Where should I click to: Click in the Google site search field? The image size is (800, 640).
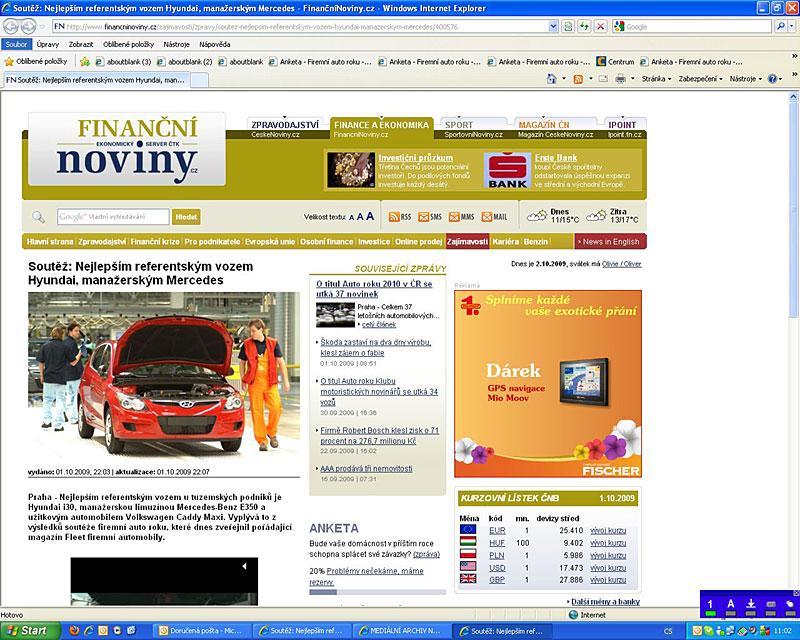click(x=113, y=217)
